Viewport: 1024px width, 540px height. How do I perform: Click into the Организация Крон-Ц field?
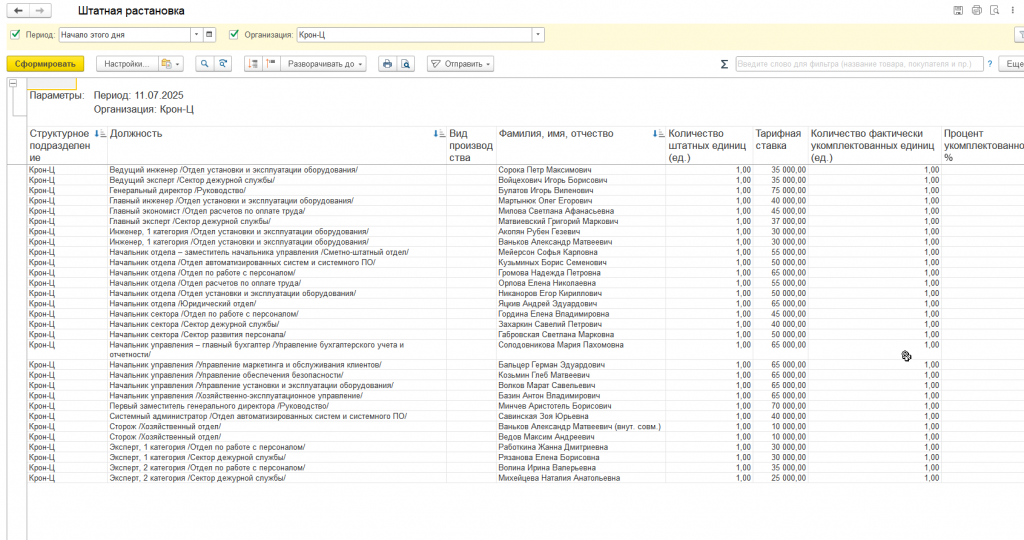coord(414,35)
